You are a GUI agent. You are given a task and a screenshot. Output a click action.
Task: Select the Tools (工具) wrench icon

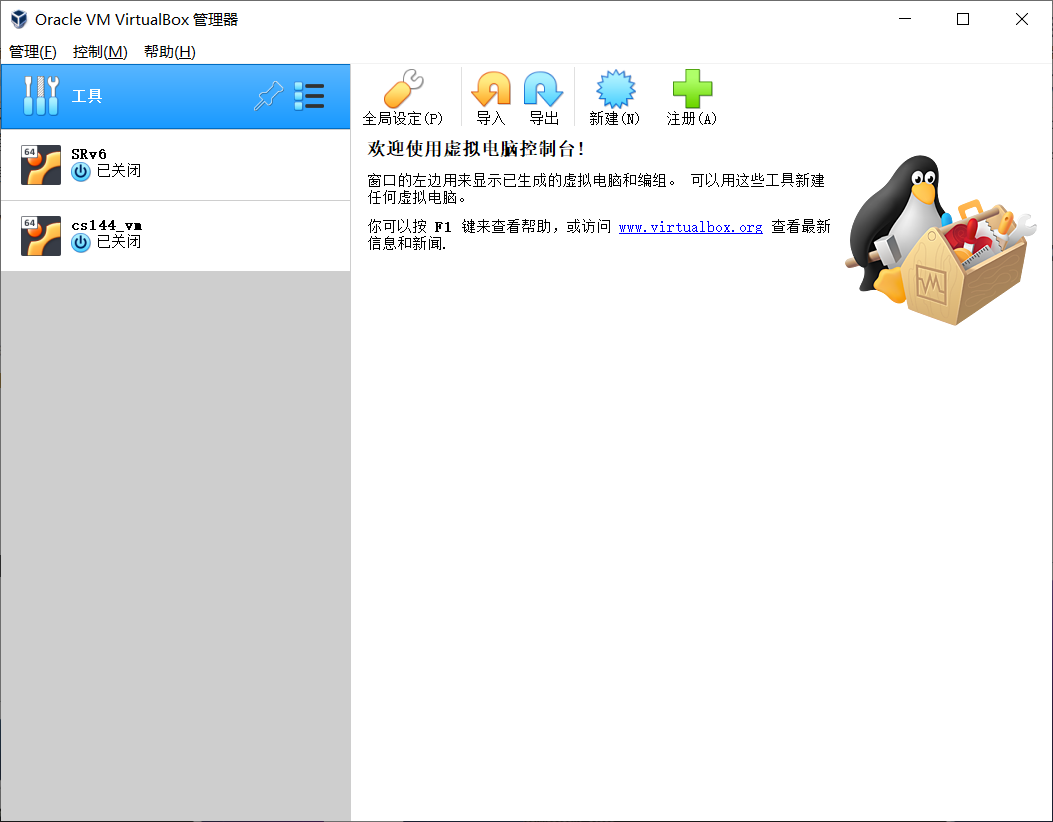pos(41,96)
